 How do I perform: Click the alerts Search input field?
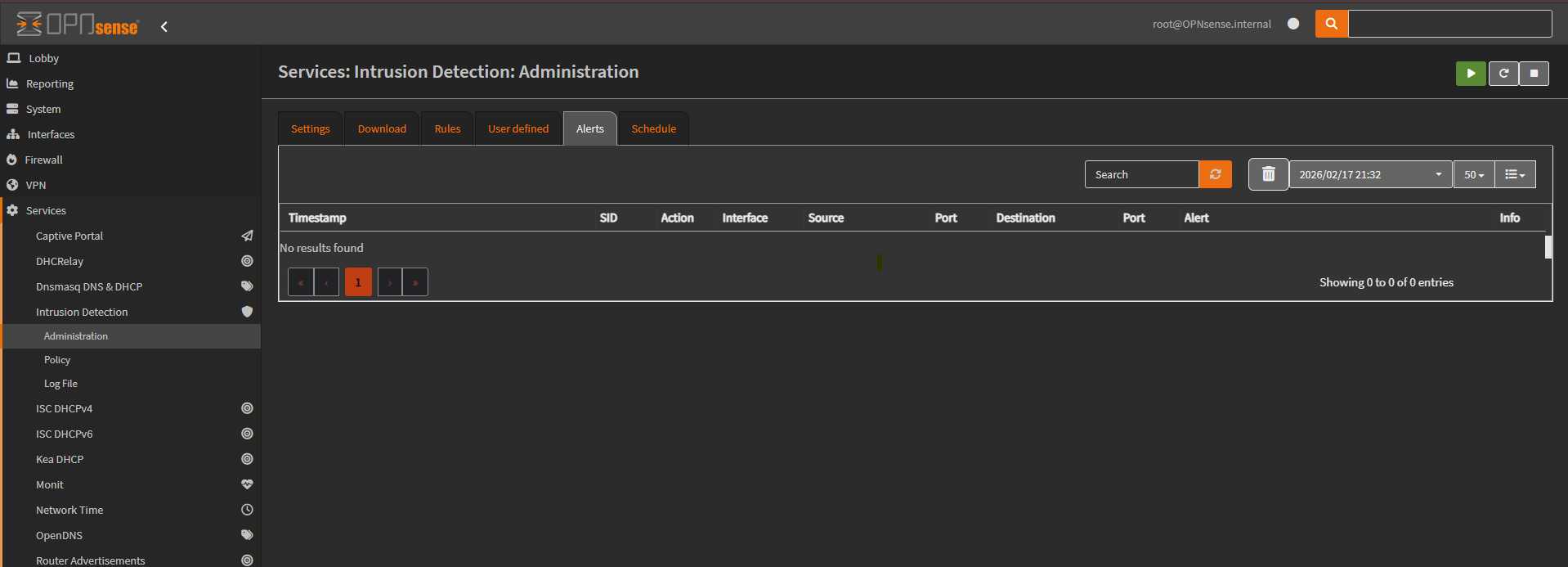point(1141,174)
